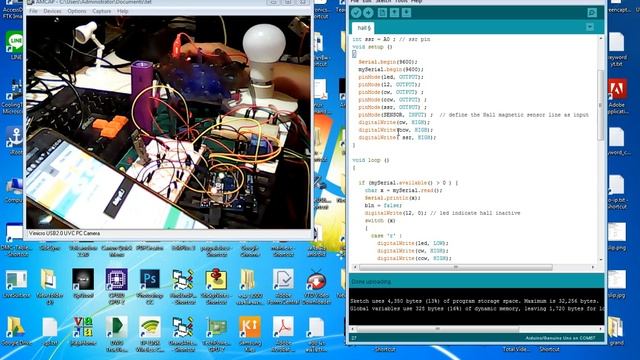Click the AMCAP webcam video preview
This screenshot has height=360, width=640.
168,122
